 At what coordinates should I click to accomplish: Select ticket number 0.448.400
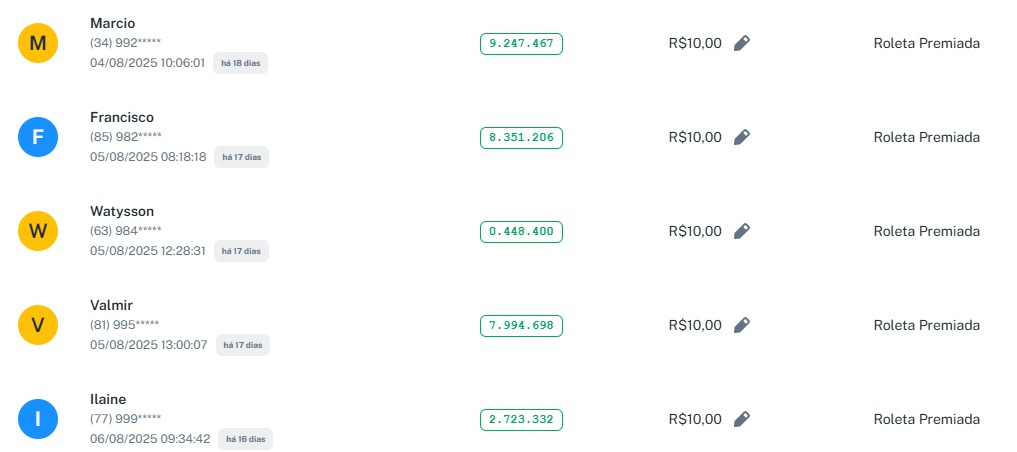point(521,232)
